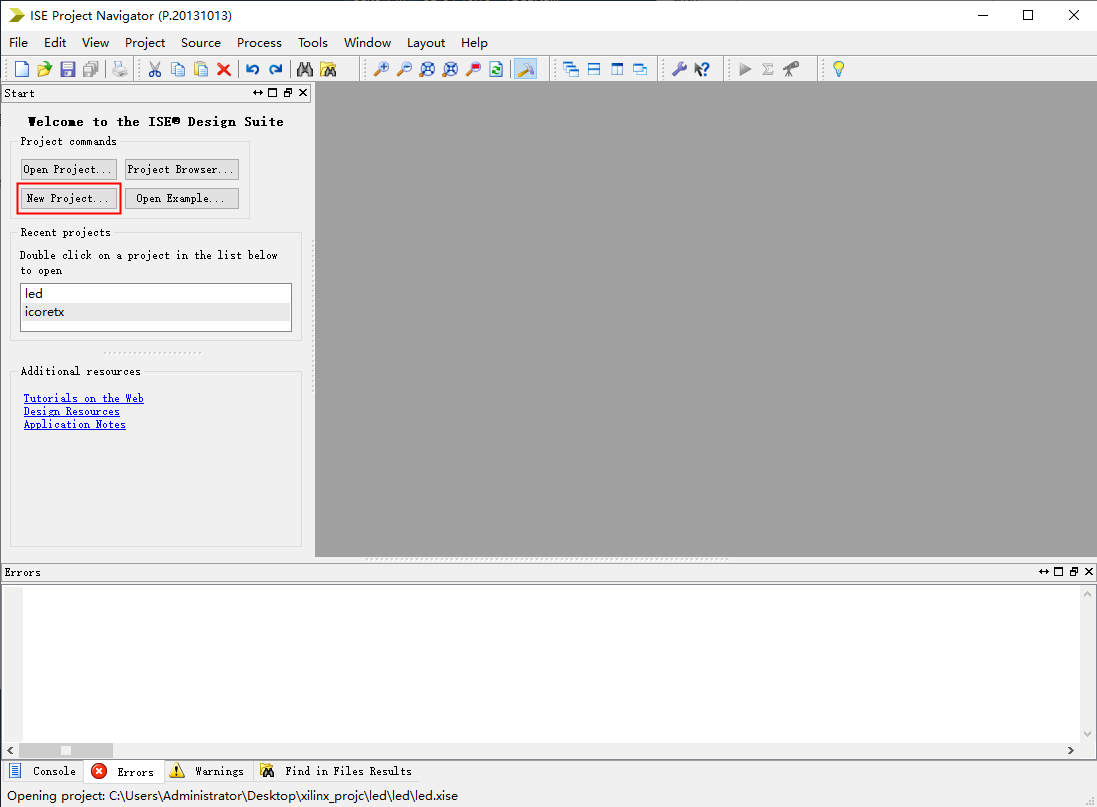Click the Open folder toolbar icon
Screen dimensions: 1097x807
click(x=45, y=69)
